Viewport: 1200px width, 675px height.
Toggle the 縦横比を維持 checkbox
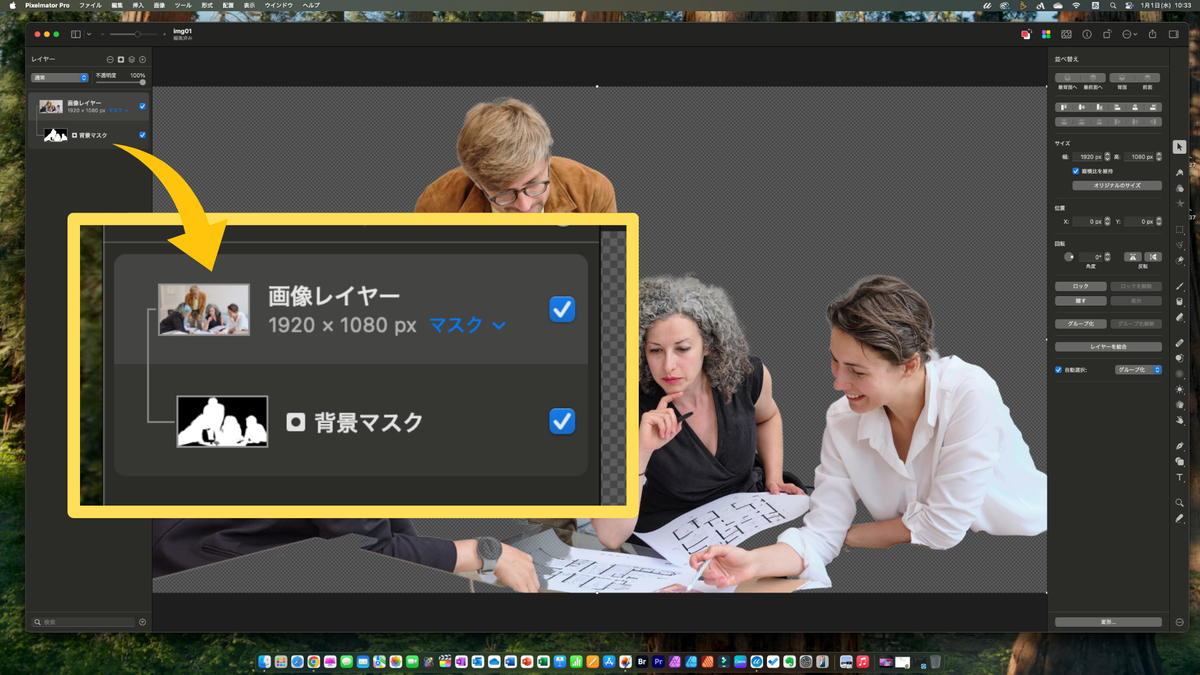tap(1076, 171)
